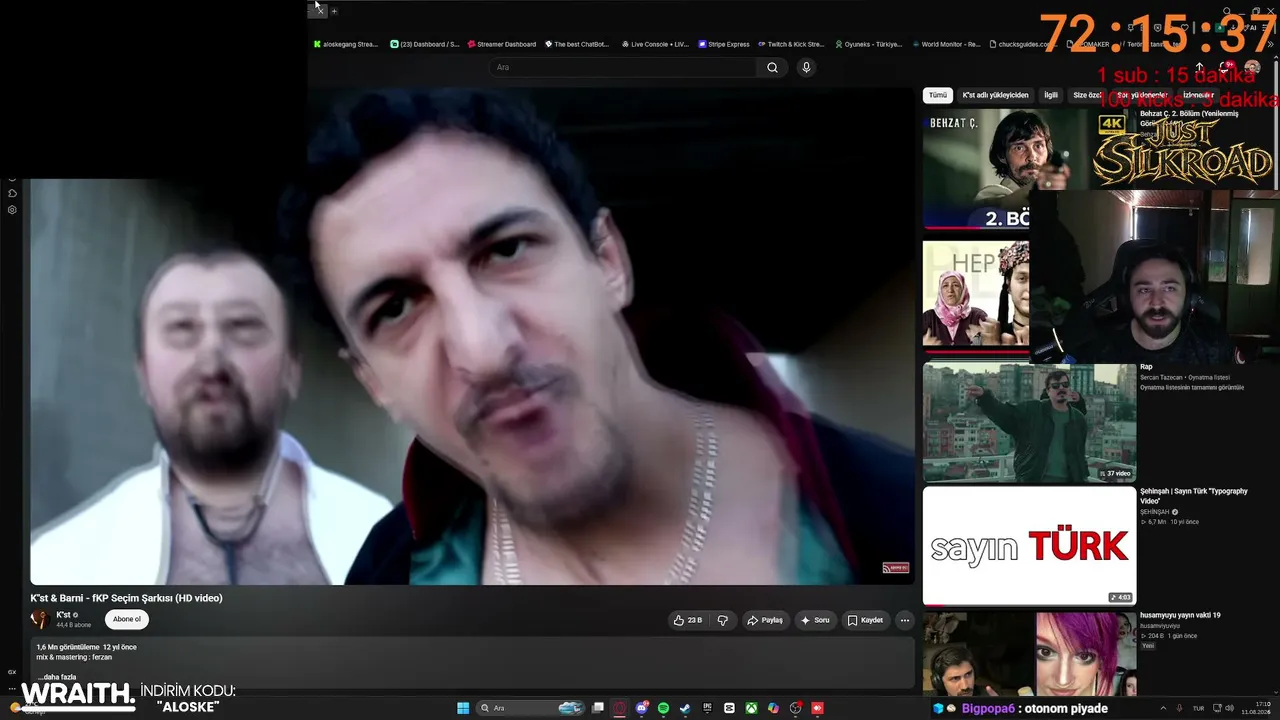Screen dimensions: 1280x720
Task: Share the video via Paylaş button
Action: click(x=765, y=620)
